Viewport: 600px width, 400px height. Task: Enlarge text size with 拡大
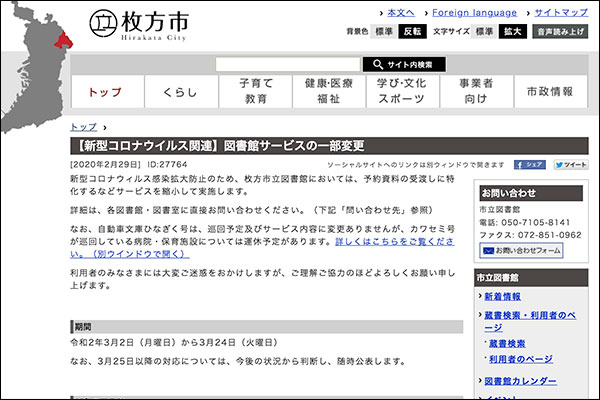[513, 32]
